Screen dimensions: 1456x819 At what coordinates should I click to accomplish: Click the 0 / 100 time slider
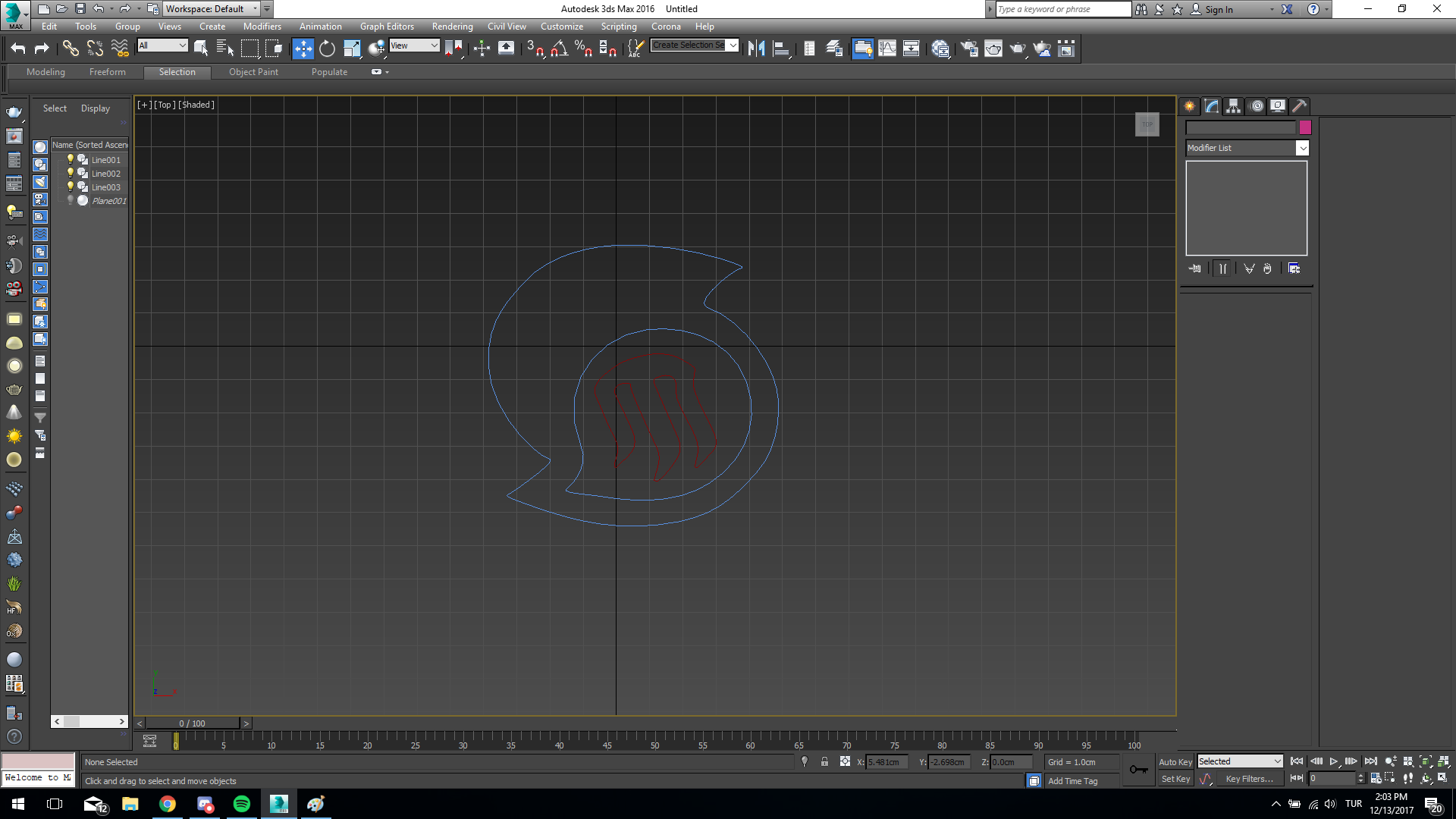(193, 723)
